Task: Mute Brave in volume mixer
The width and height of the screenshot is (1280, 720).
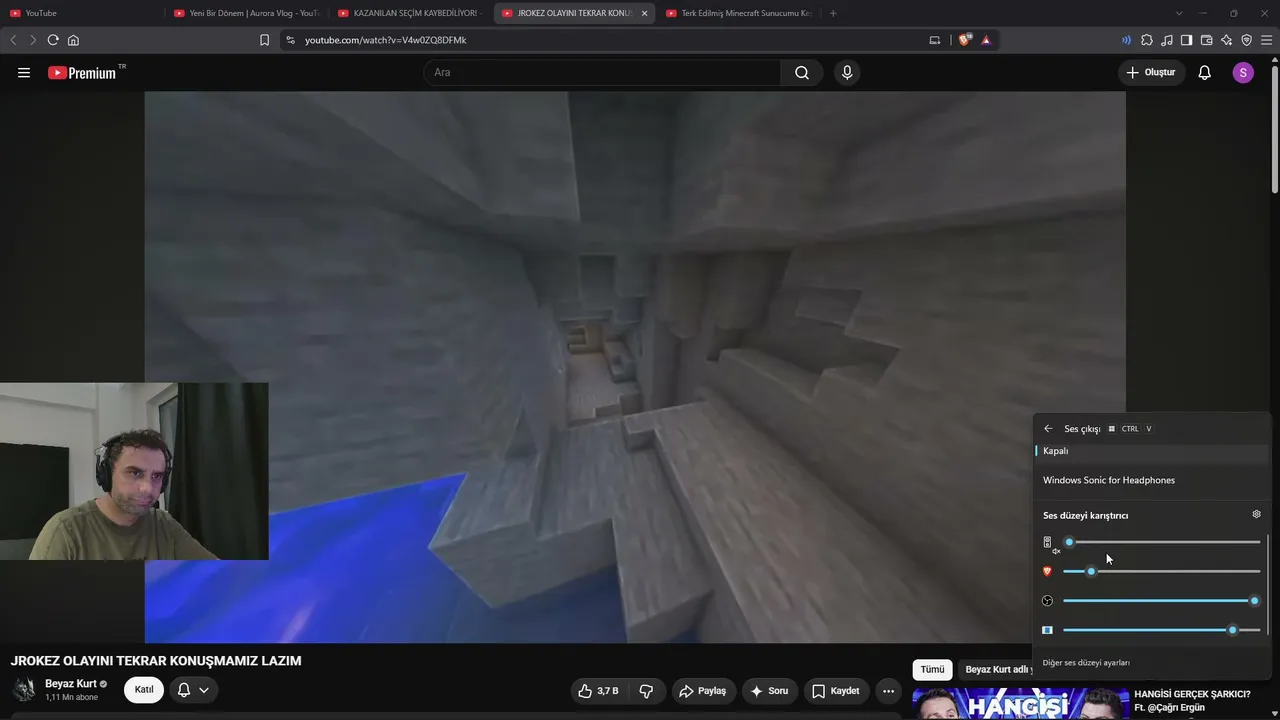Action: coord(1047,571)
